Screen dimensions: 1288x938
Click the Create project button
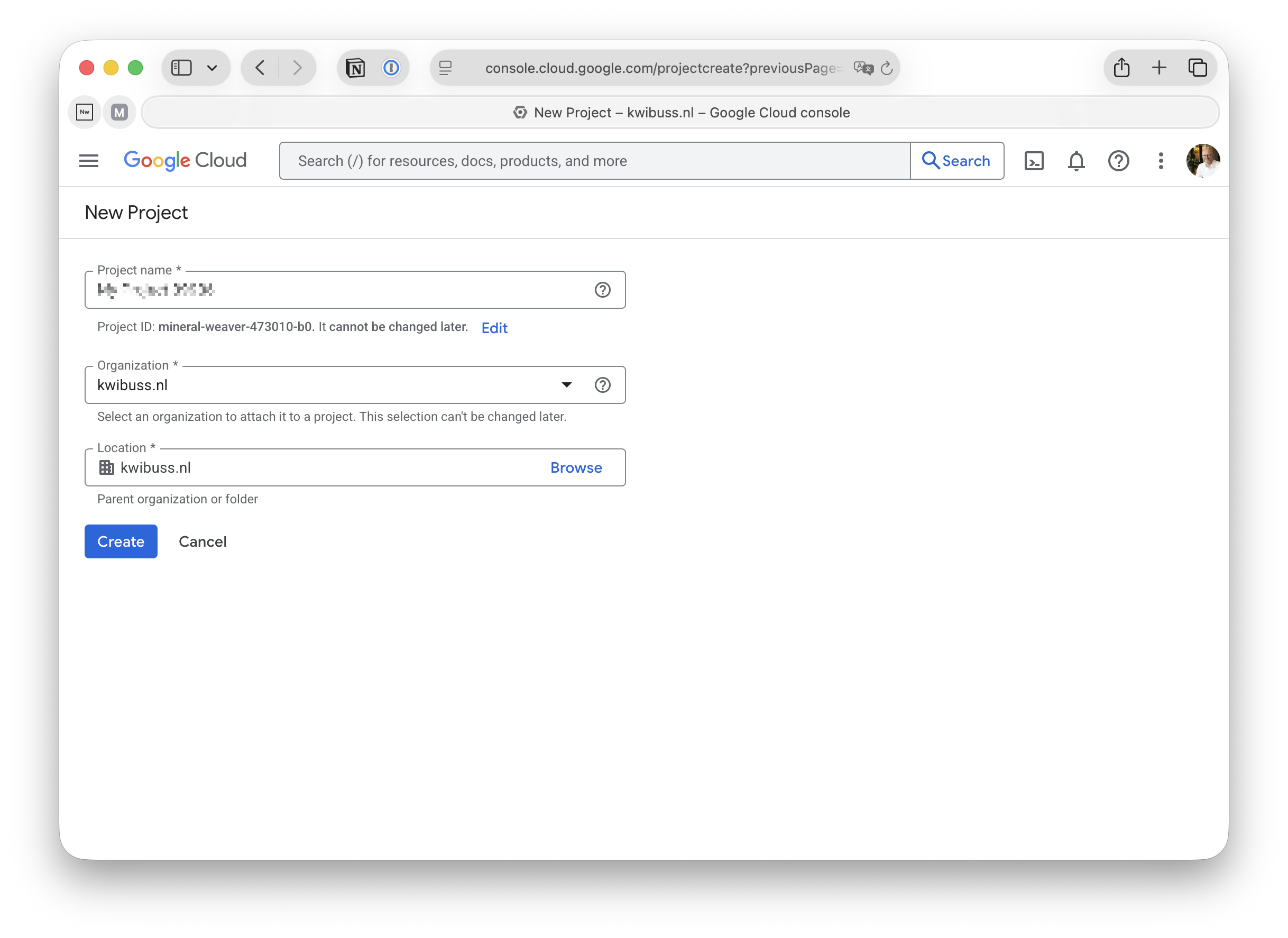[x=121, y=541]
